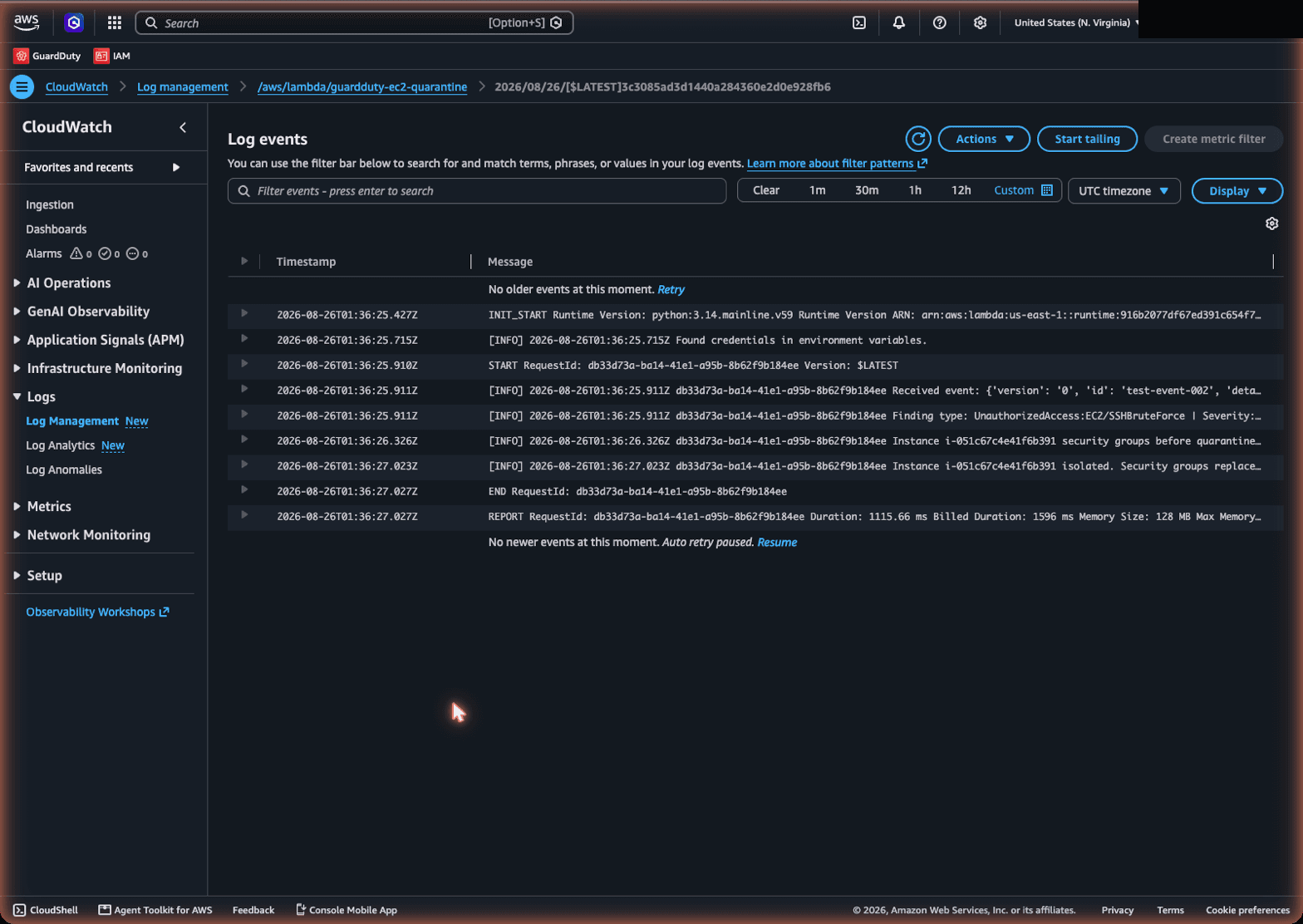
Task: Open the AWS home logo
Action: pyautogui.click(x=27, y=22)
